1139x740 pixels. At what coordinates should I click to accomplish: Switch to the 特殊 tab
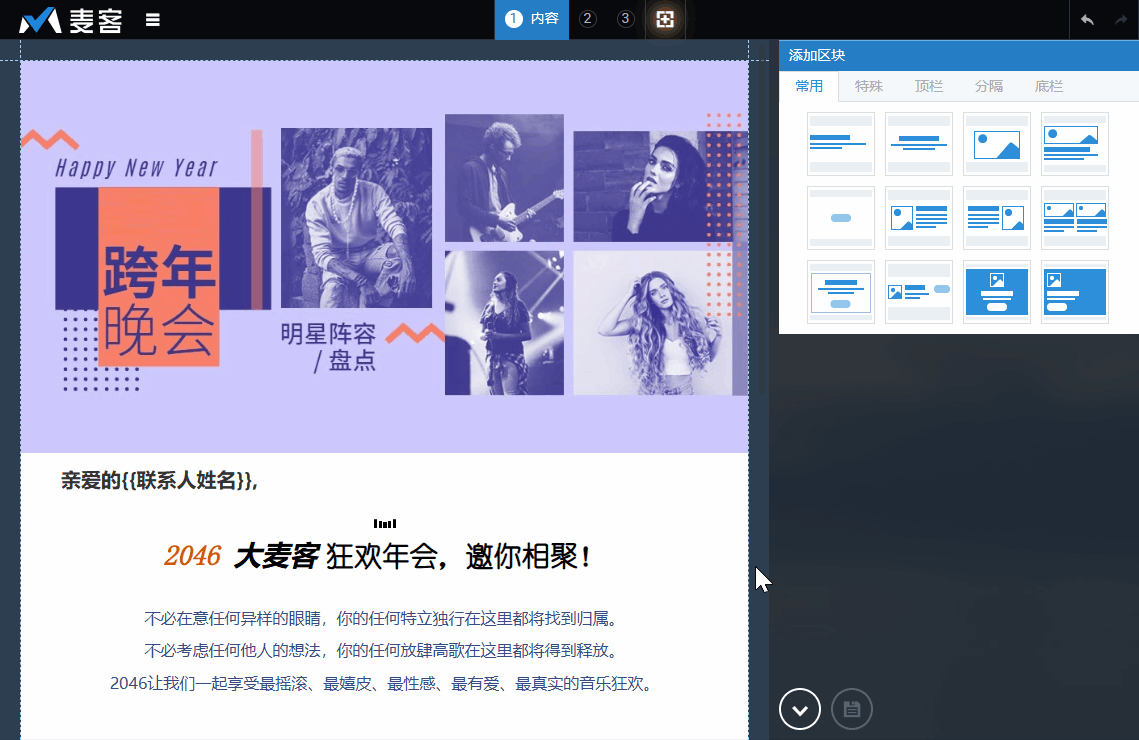point(869,87)
